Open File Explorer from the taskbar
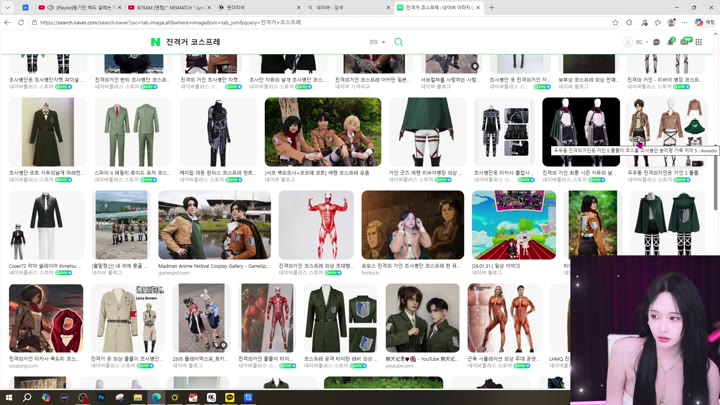 [x=138, y=397]
